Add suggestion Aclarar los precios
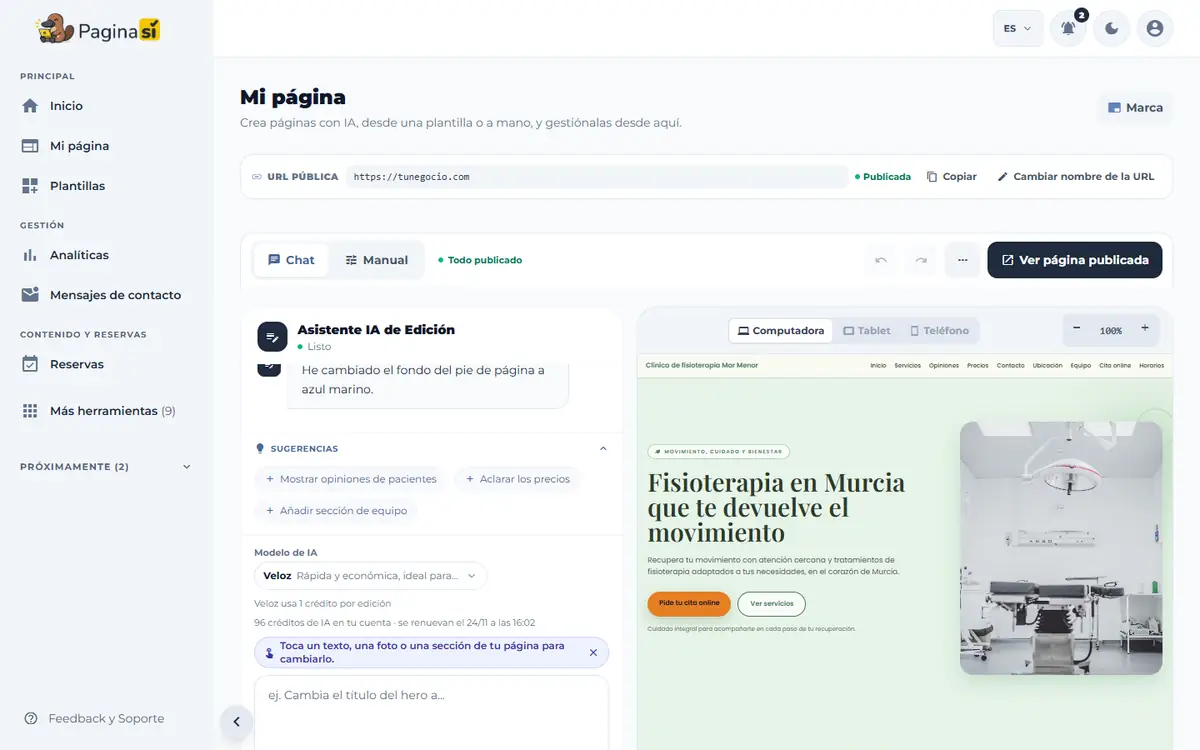 coord(517,479)
